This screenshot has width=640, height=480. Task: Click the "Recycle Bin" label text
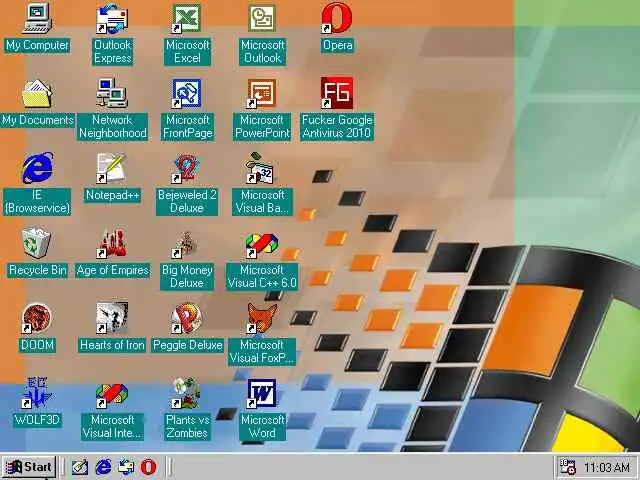38,270
